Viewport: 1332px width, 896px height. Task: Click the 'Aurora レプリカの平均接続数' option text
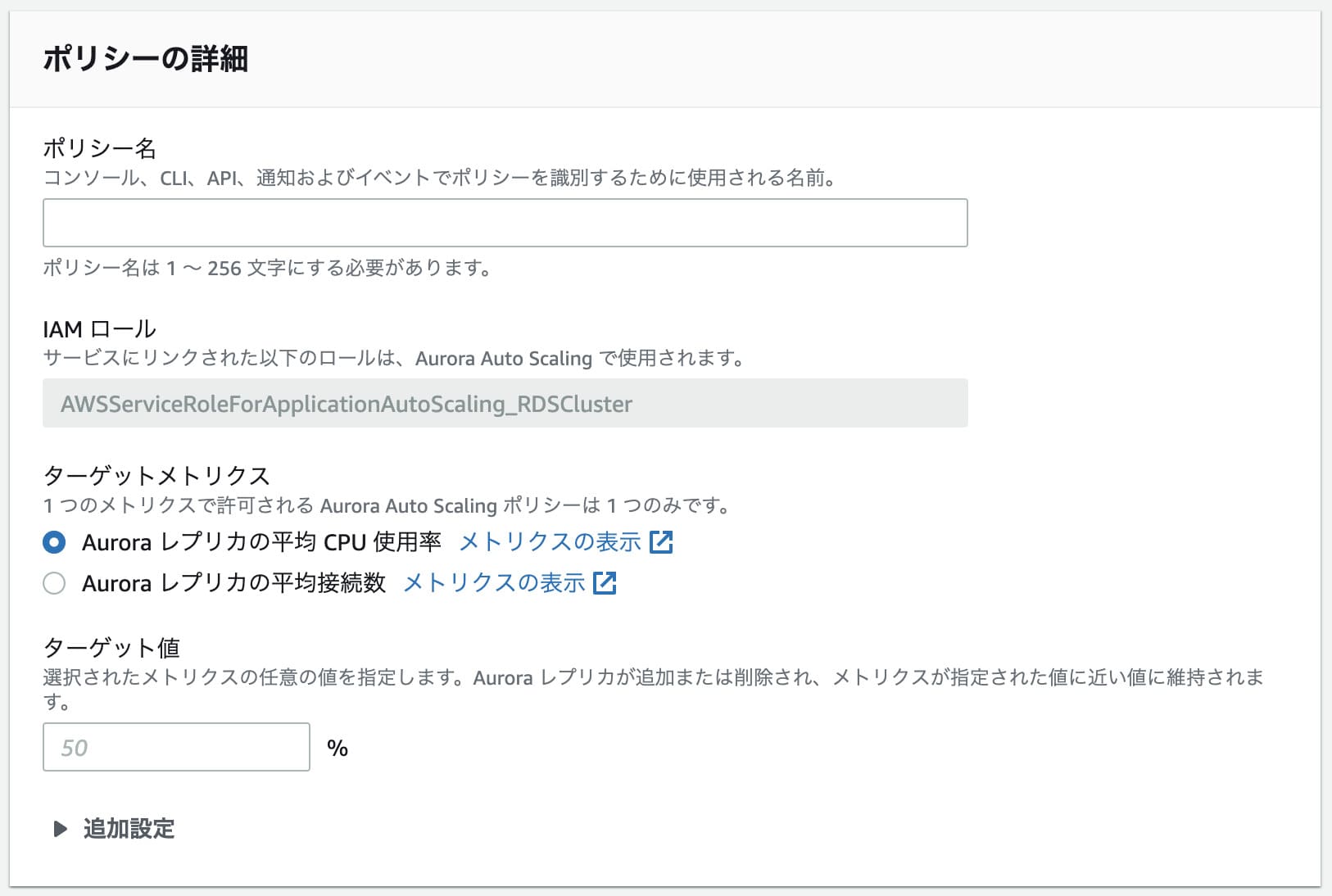[233, 583]
